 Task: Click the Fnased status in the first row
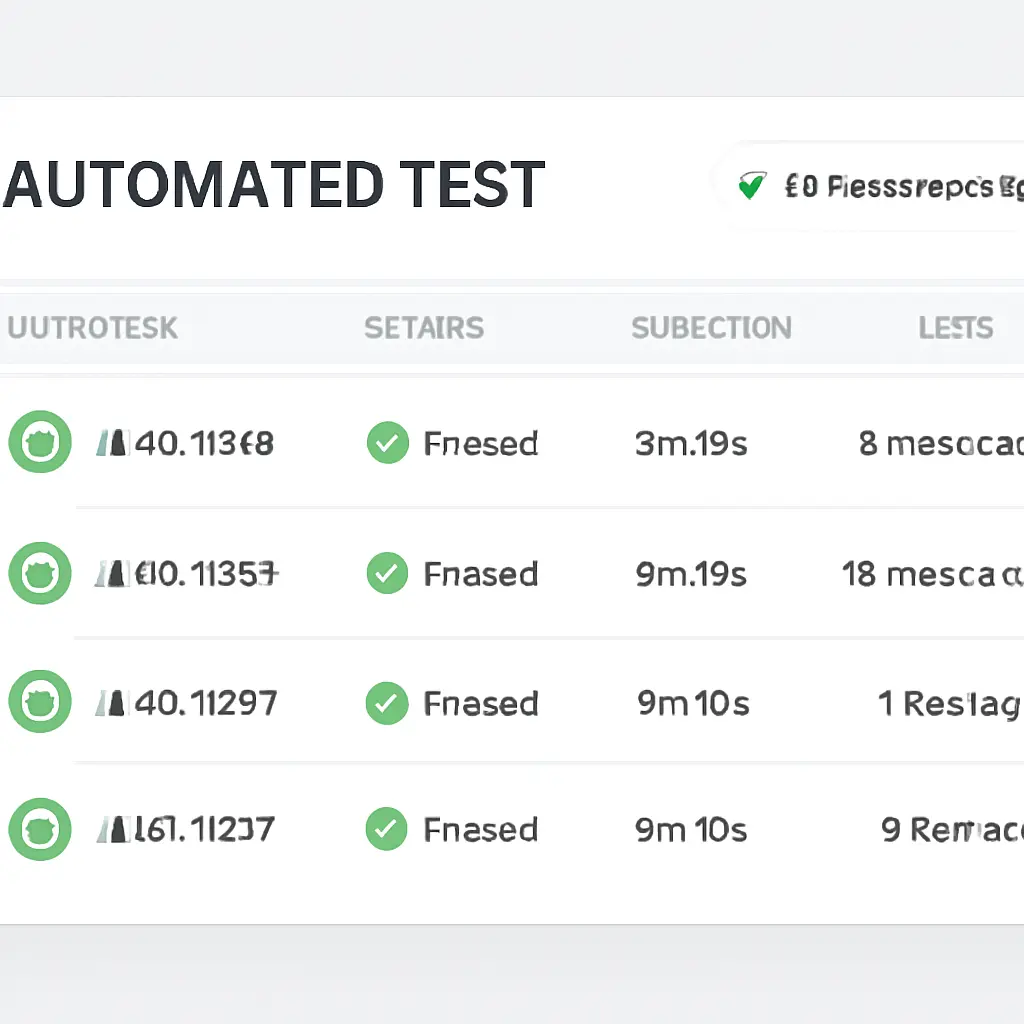coord(481,443)
